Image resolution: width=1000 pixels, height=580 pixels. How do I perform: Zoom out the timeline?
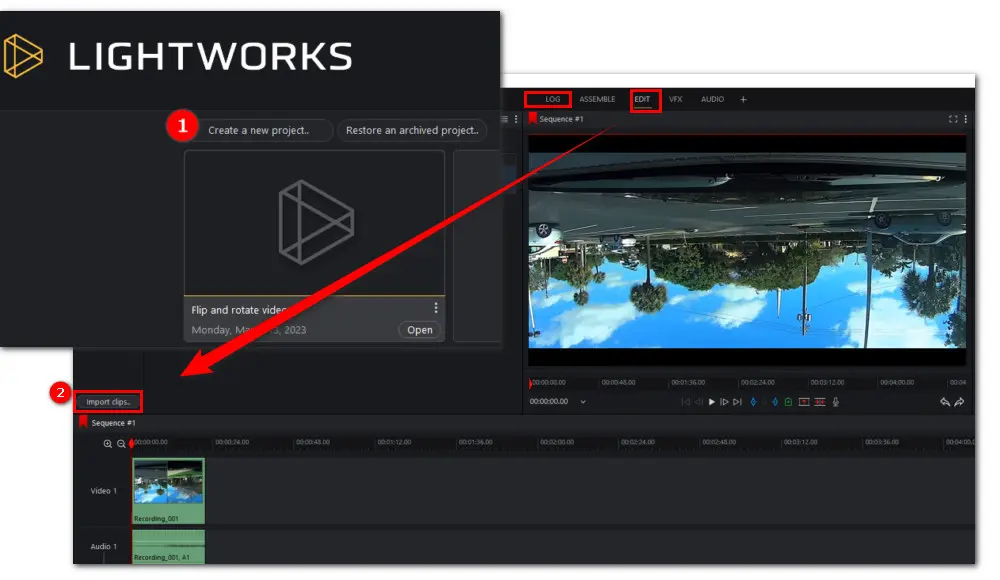[121, 444]
